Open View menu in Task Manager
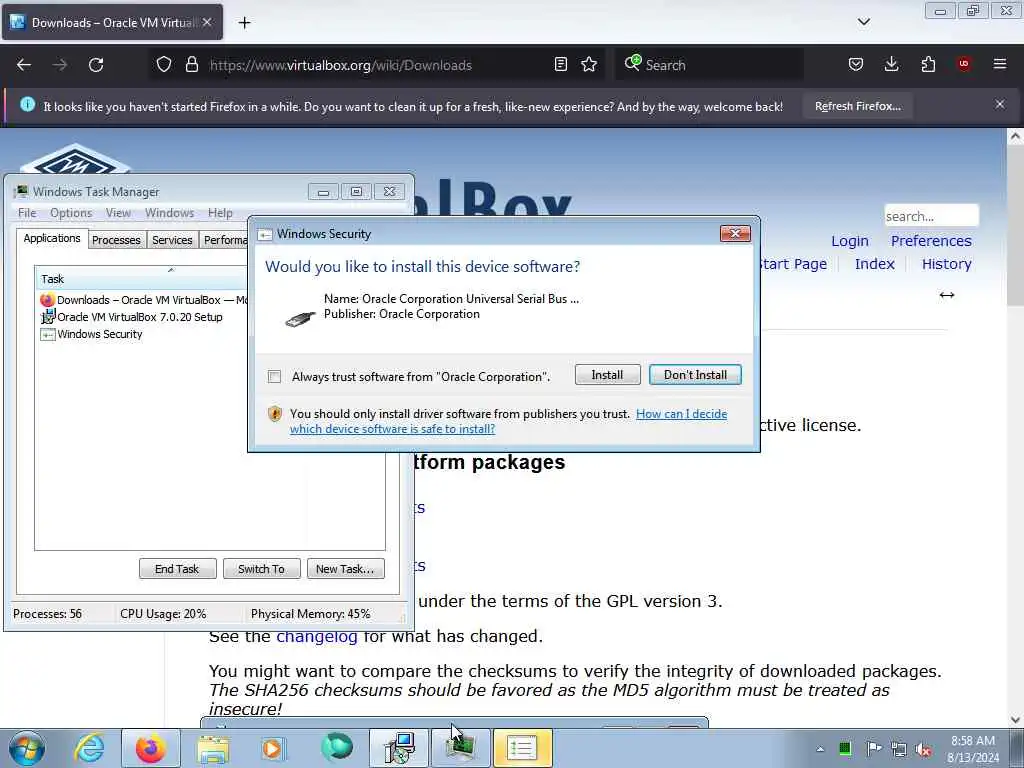 pyautogui.click(x=118, y=213)
